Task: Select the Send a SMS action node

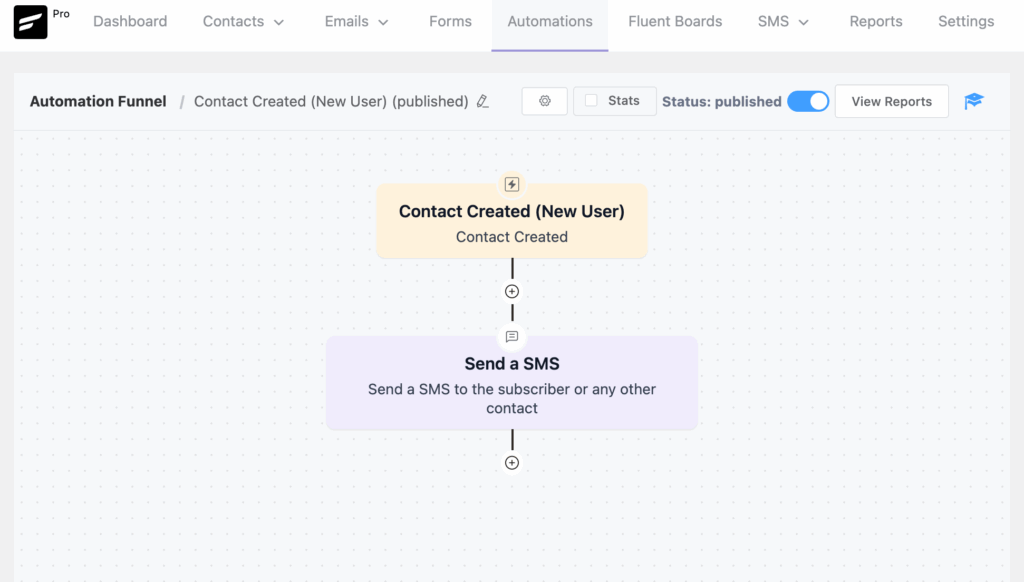Action: 512,383
